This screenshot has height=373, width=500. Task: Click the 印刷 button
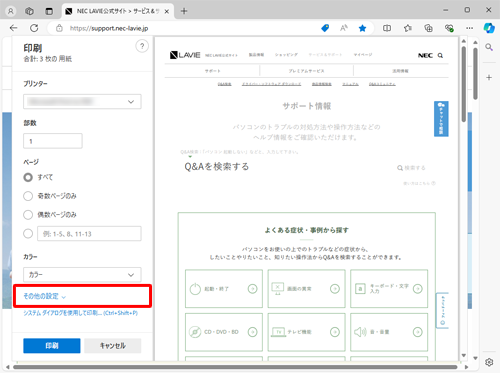pos(52,346)
